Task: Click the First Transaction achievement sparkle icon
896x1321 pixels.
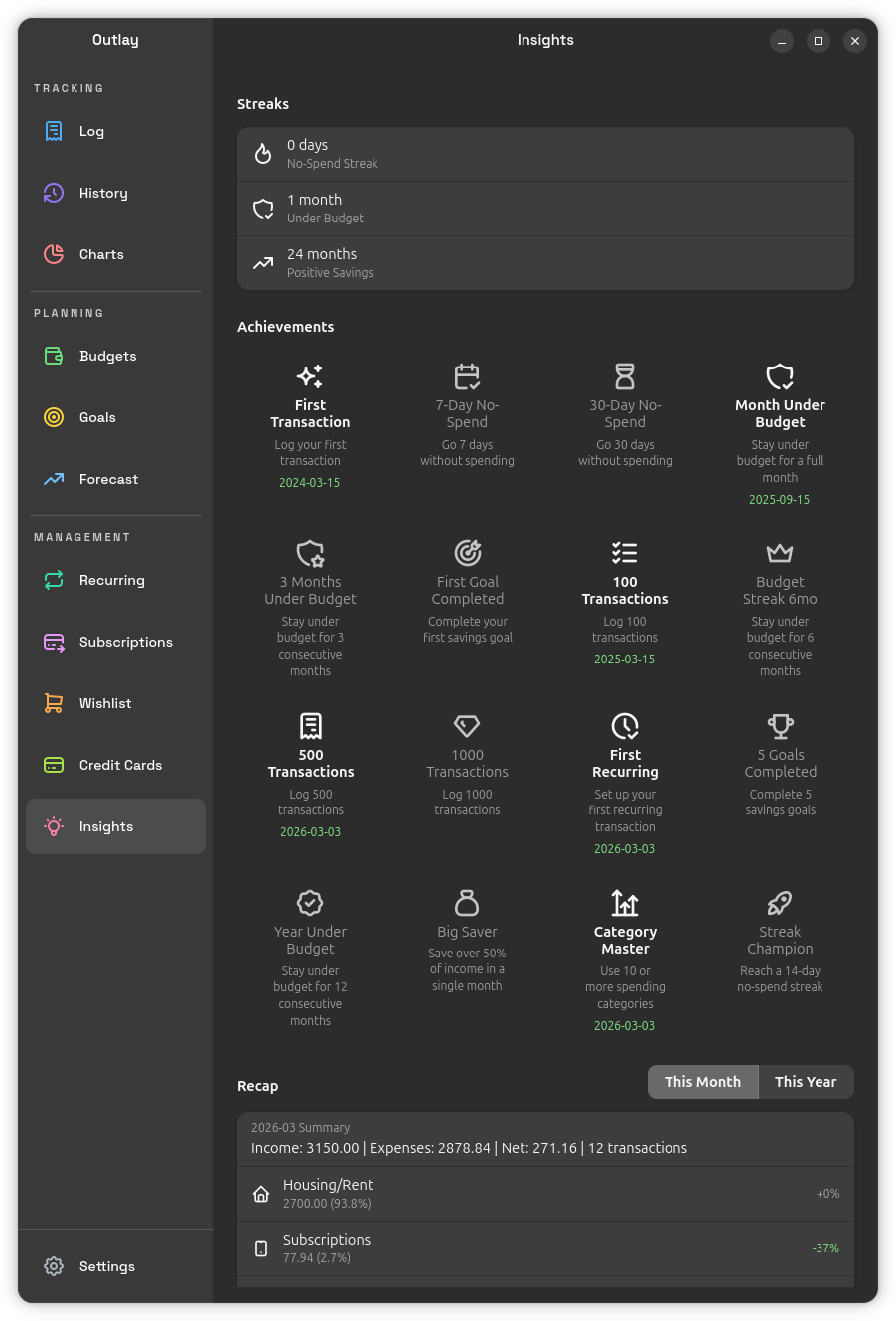Action: [x=310, y=376]
